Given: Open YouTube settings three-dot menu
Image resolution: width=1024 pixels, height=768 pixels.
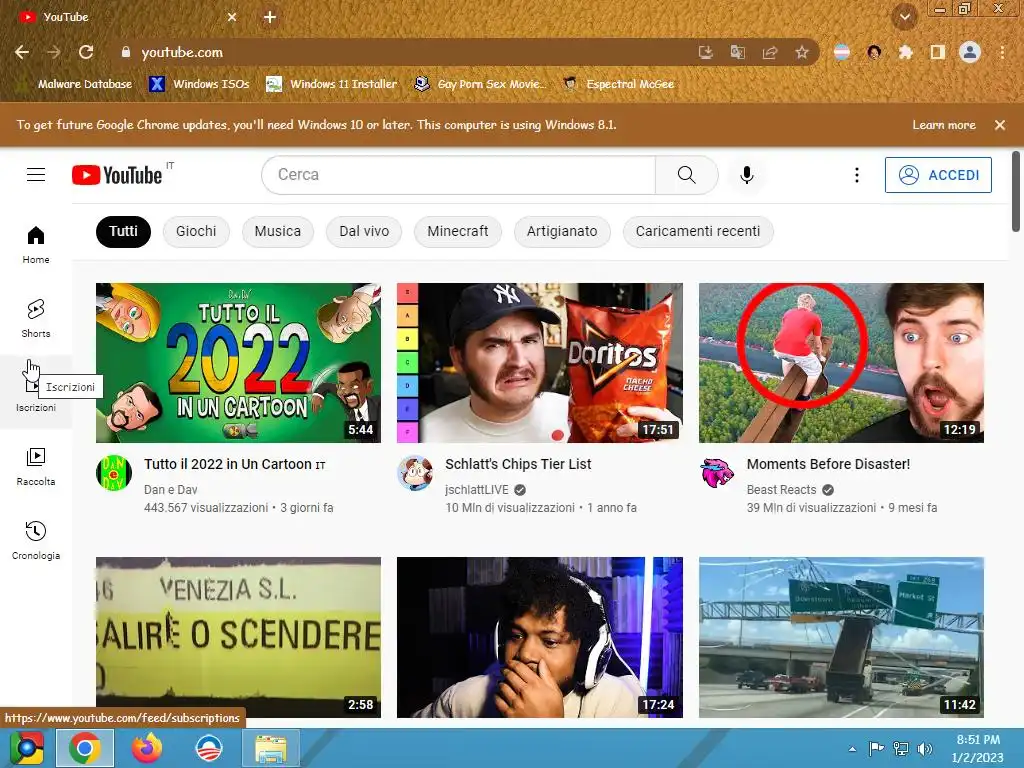Looking at the screenshot, I should (x=857, y=174).
